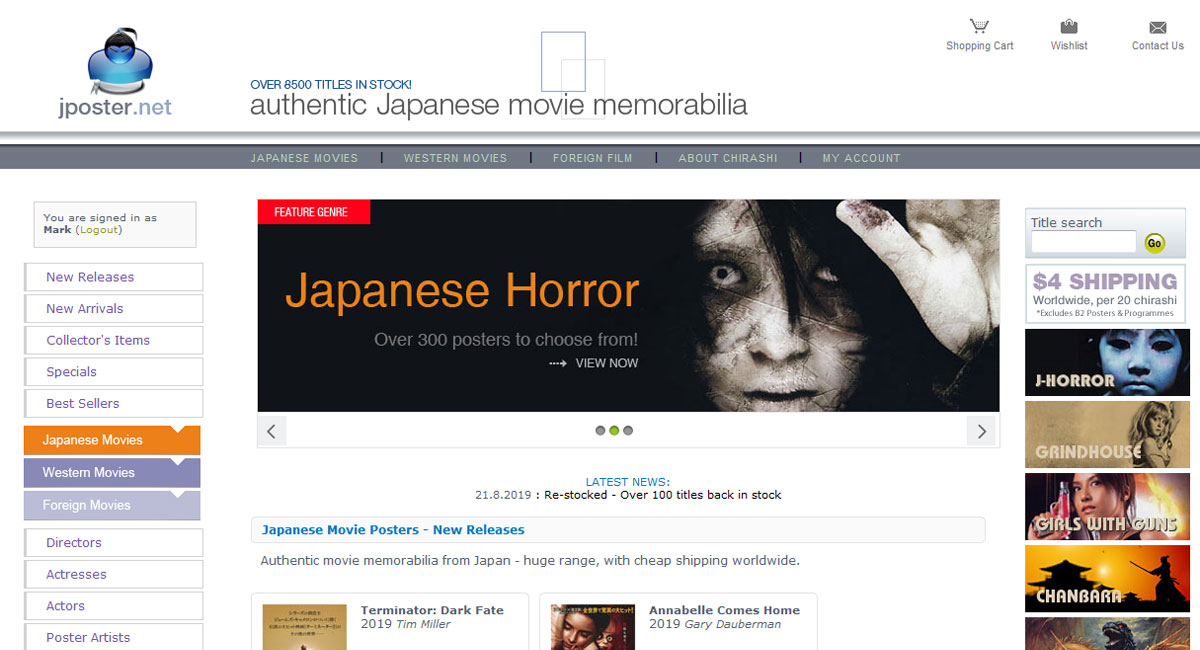Open the Wishlist bag icon
1200x650 pixels.
click(x=1069, y=26)
